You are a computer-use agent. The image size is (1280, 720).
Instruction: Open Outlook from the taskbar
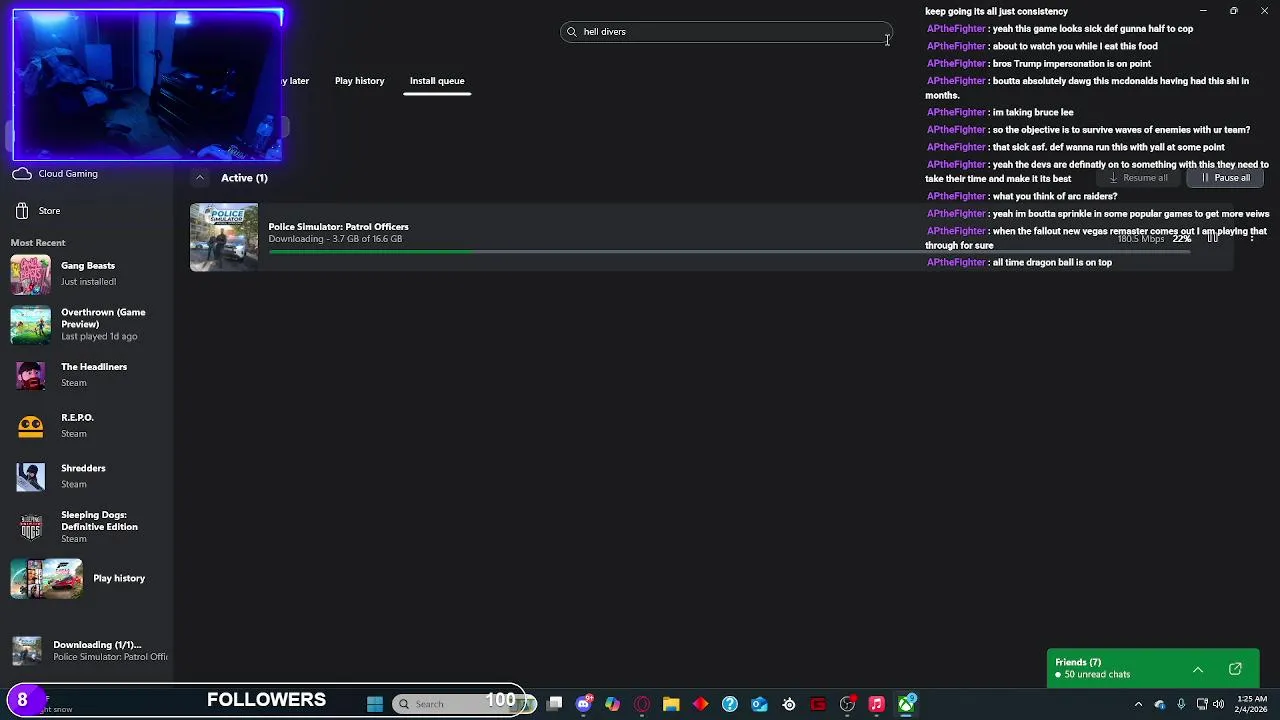pyautogui.click(x=759, y=704)
